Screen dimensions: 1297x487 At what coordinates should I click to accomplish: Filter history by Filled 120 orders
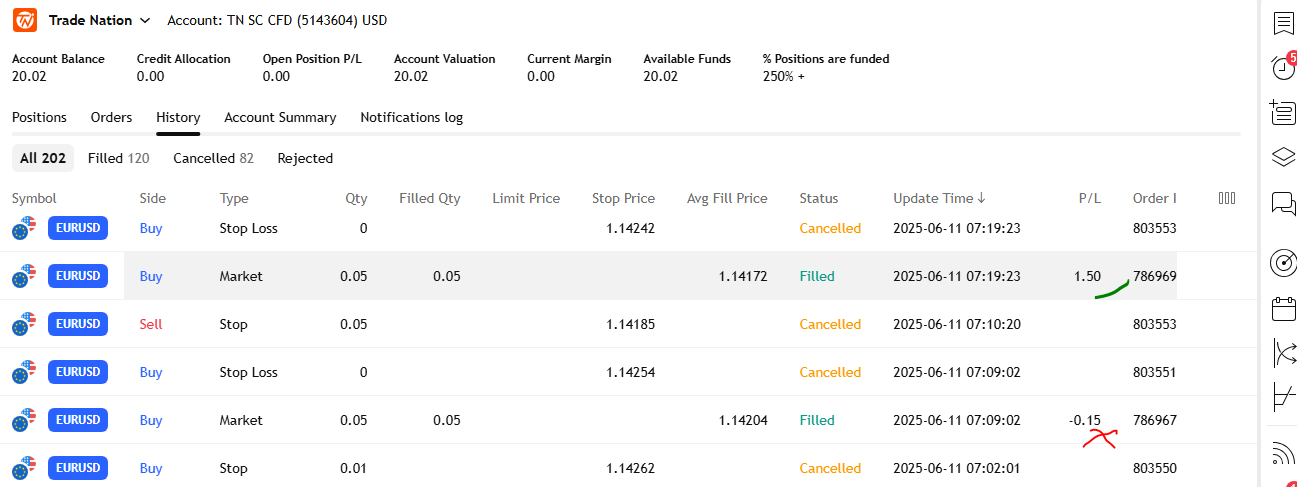pyautogui.click(x=118, y=158)
